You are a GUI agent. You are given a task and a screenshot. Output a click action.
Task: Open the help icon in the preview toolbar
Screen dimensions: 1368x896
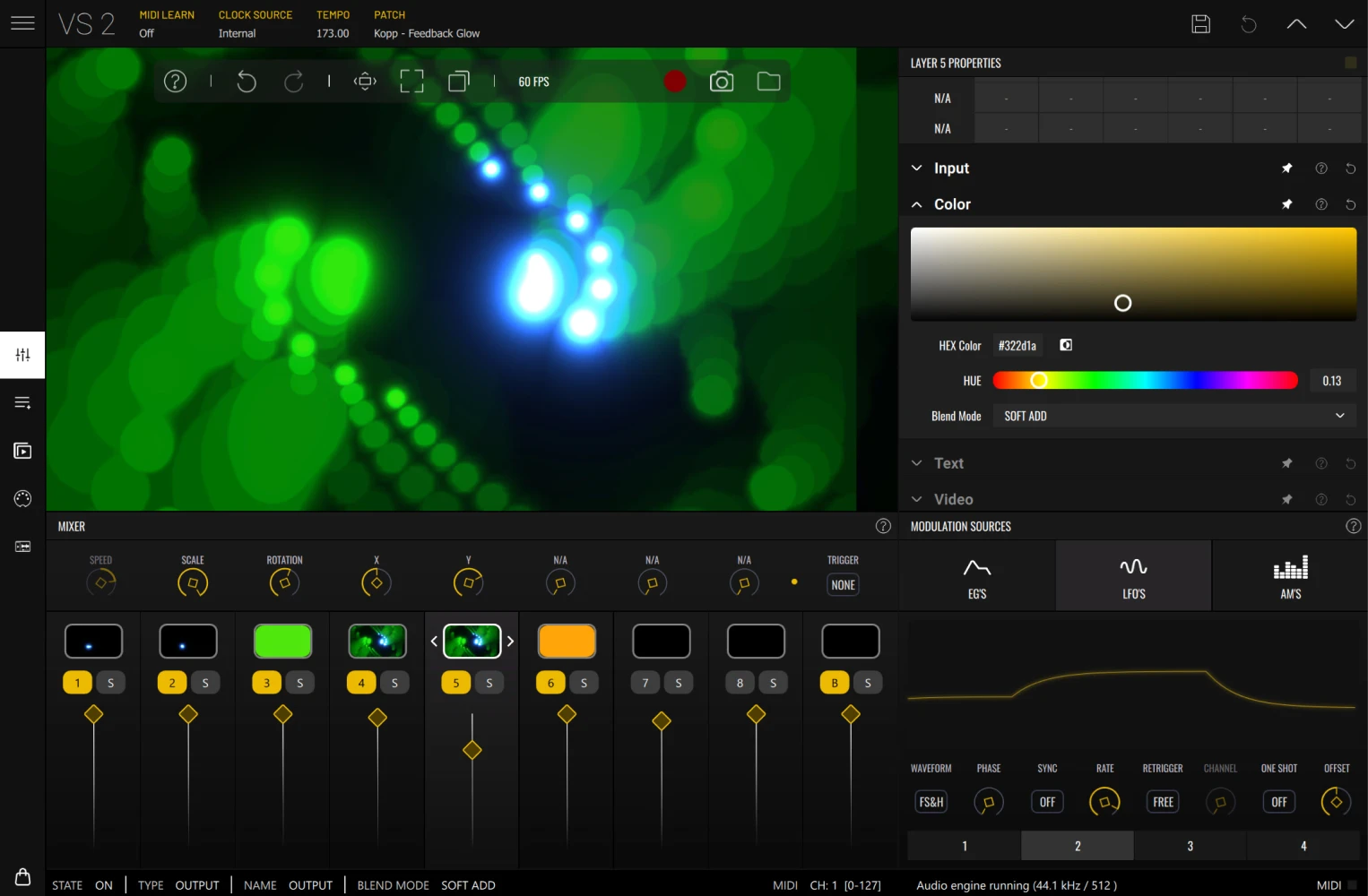[x=175, y=81]
